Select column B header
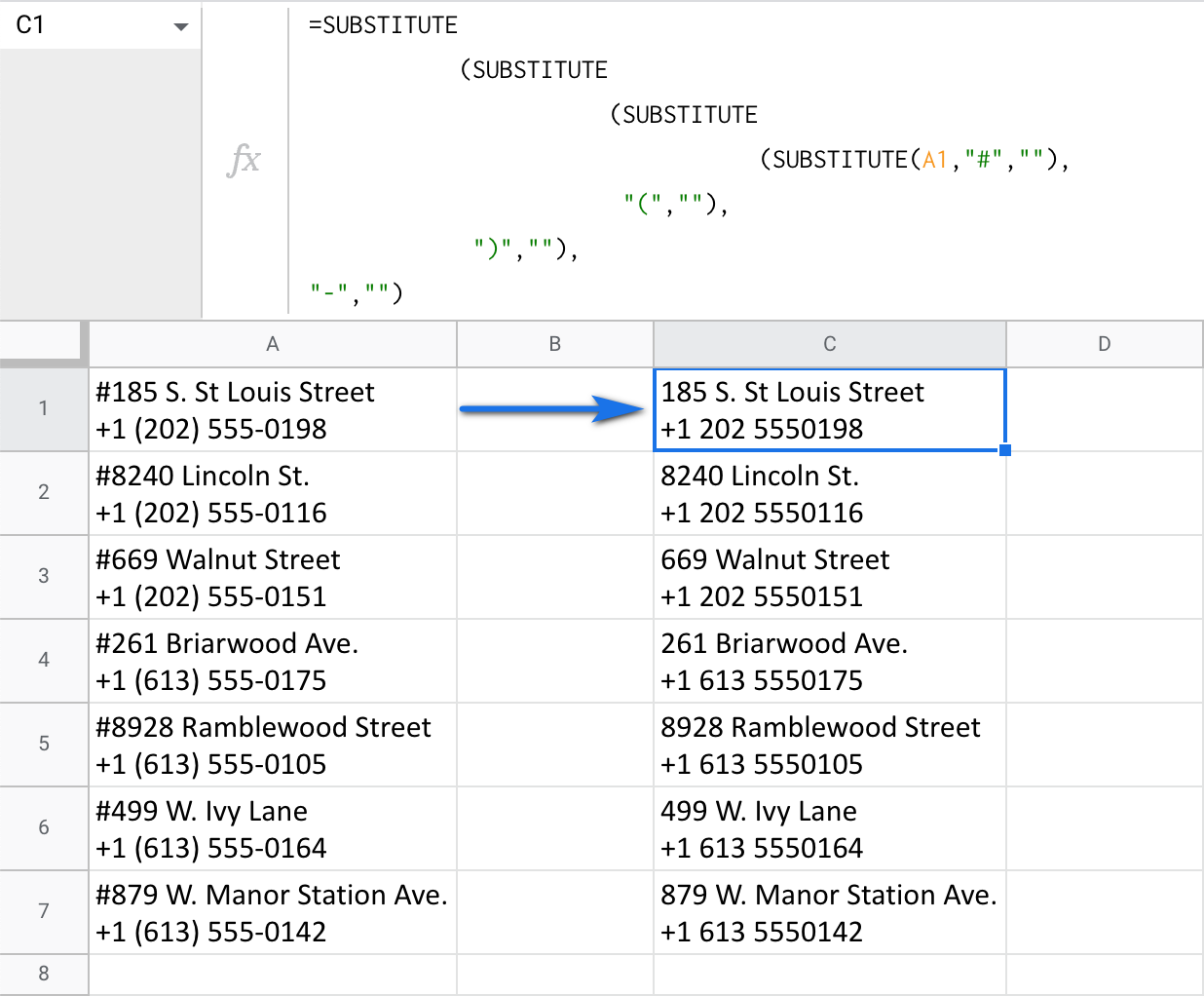Image resolution: width=1204 pixels, height=996 pixels. click(554, 344)
